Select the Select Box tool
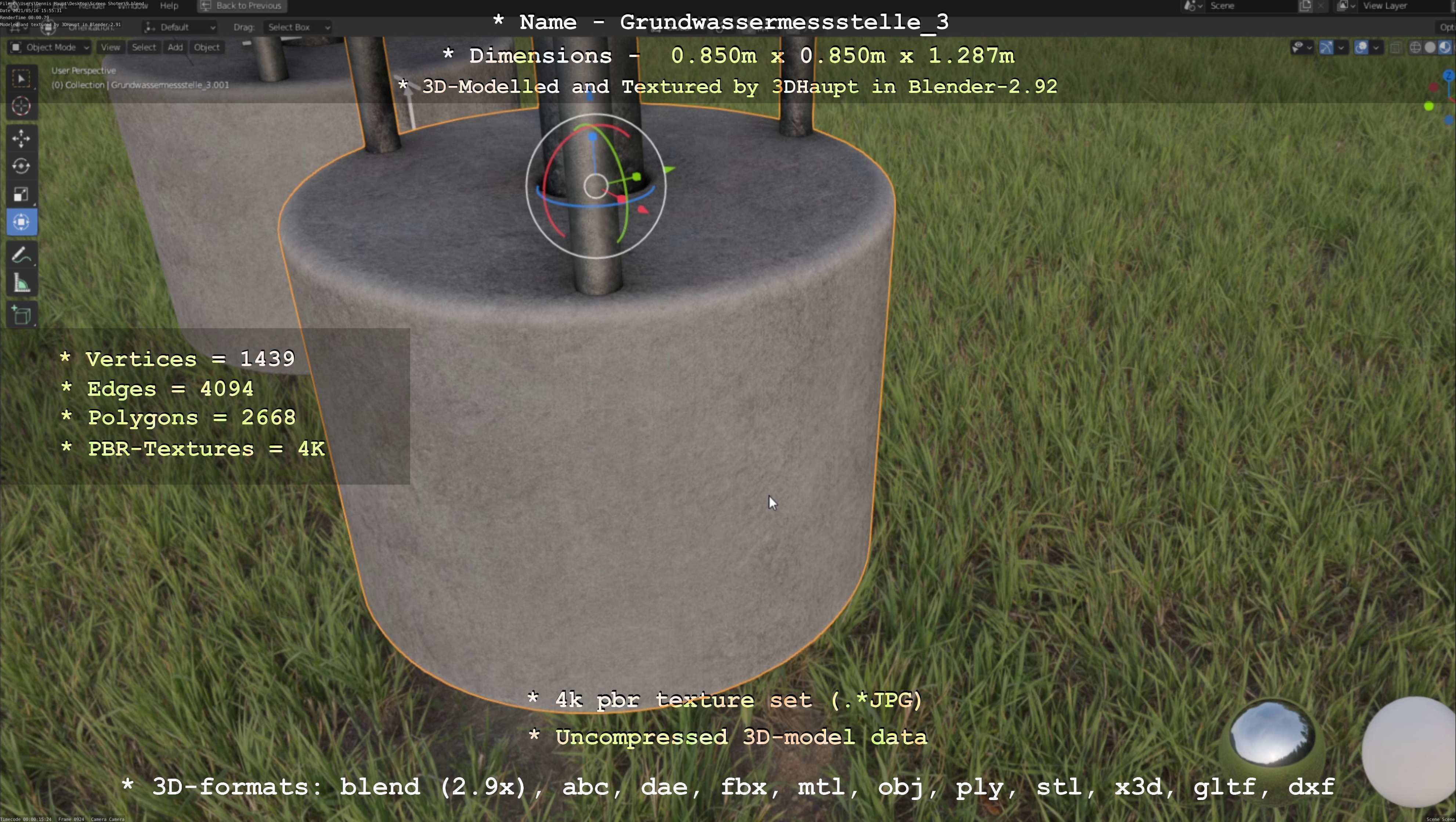 [21, 79]
